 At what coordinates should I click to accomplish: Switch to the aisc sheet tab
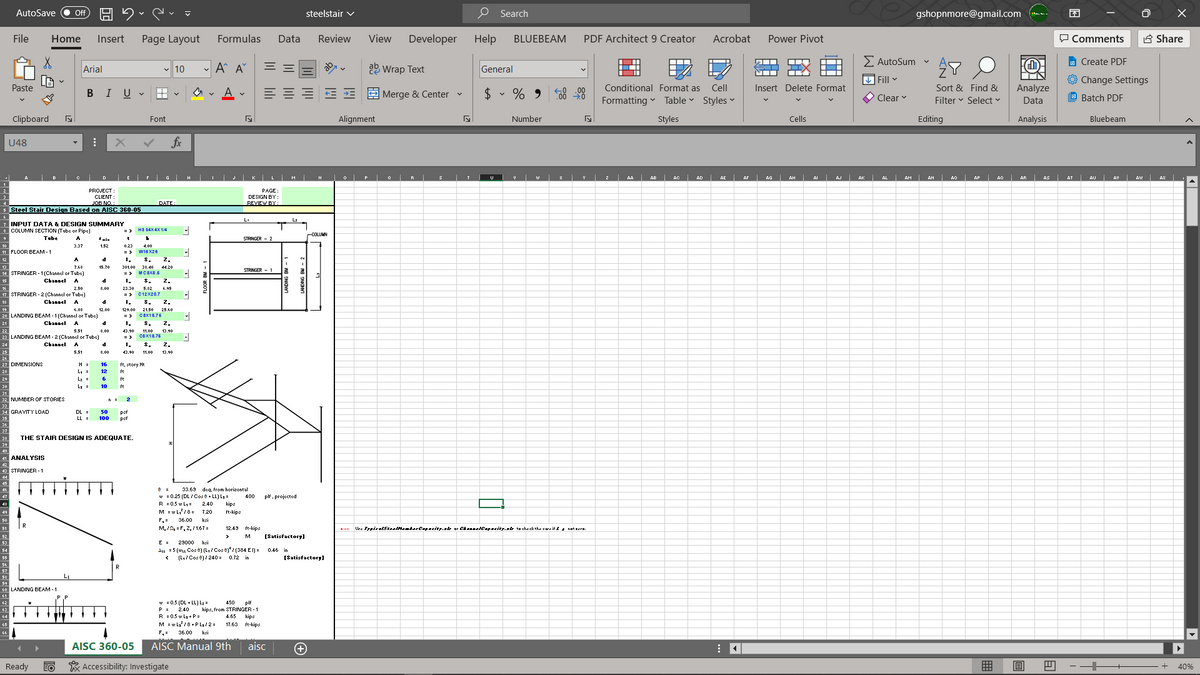[256, 647]
